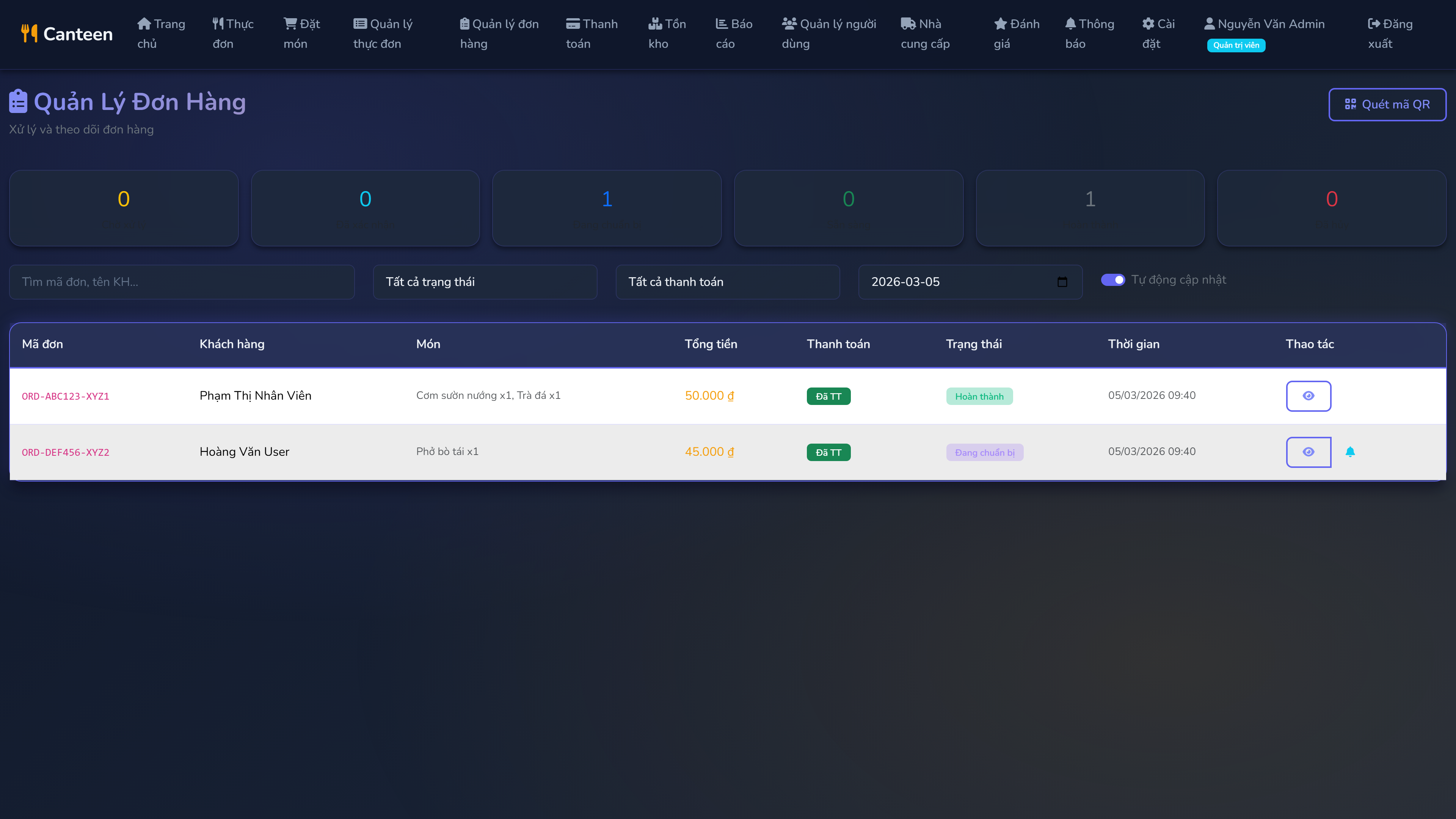
Task: Click the date field 2026-03-05
Action: tap(970, 282)
